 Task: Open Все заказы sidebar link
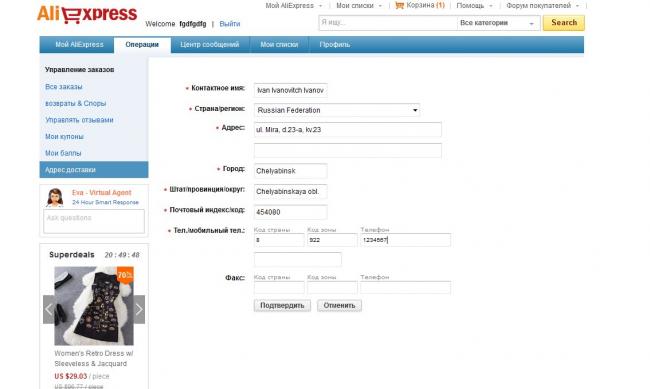pos(64,87)
